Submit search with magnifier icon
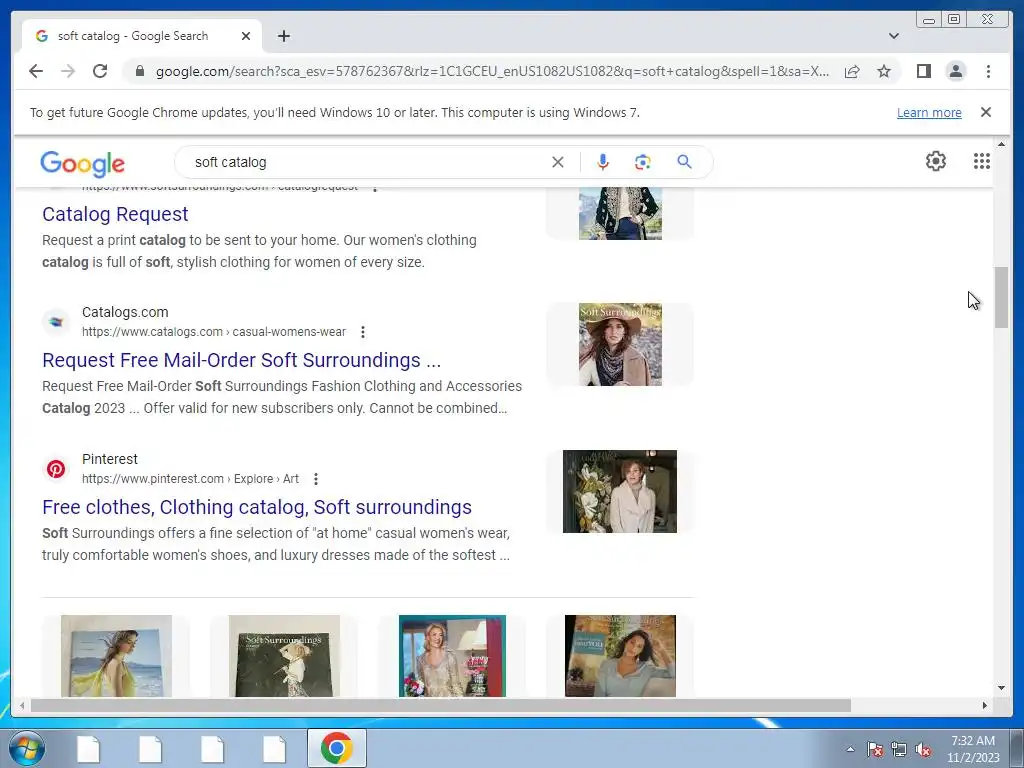1024x768 pixels. click(684, 162)
